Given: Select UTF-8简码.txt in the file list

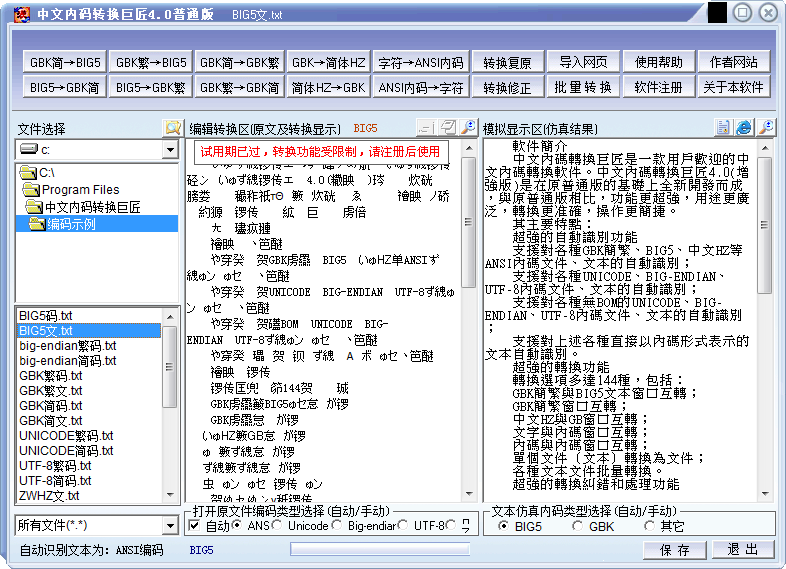Looking at the screenshot, I should tap(90, 481).
